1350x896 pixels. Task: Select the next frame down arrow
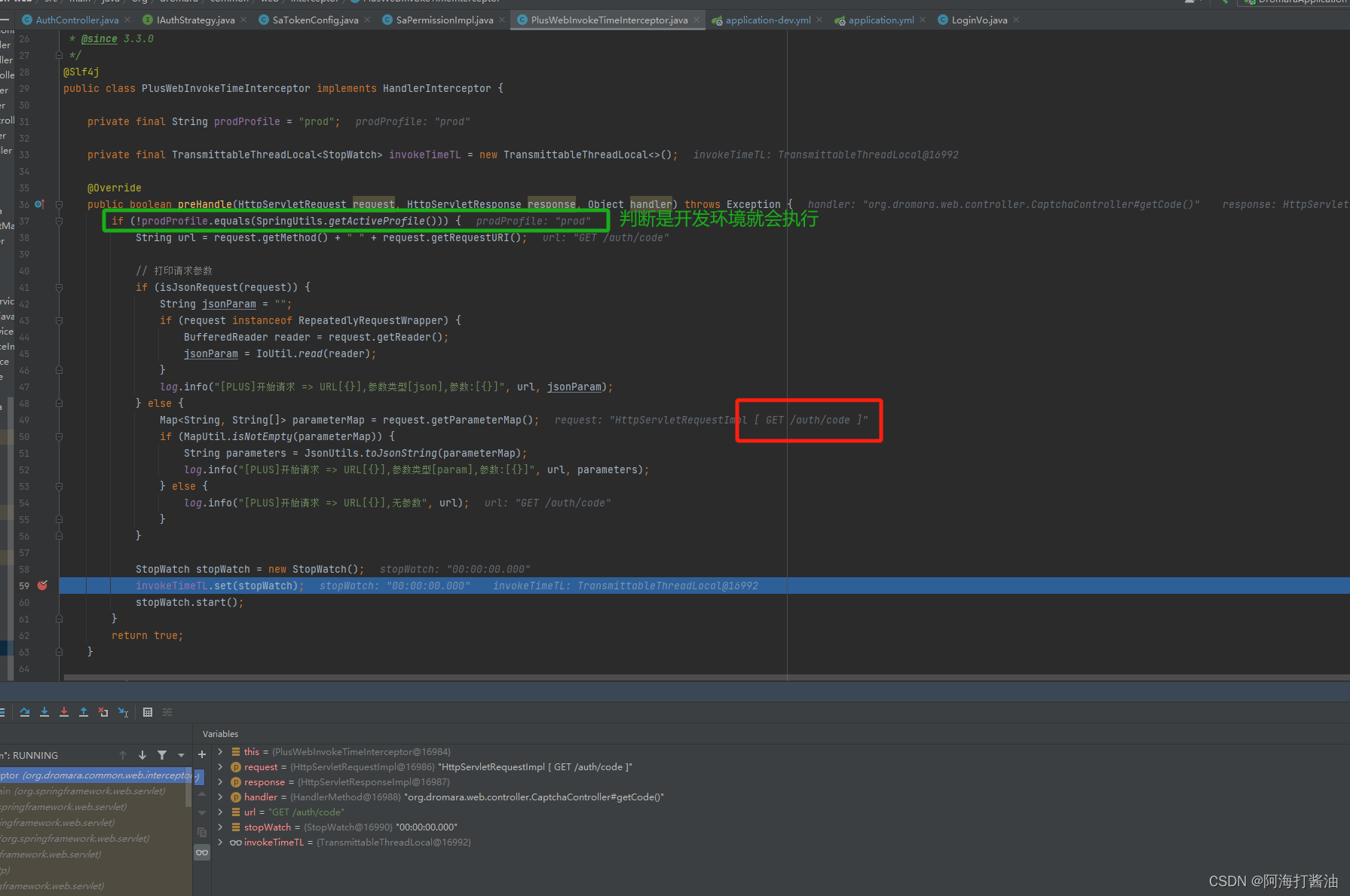142,755
